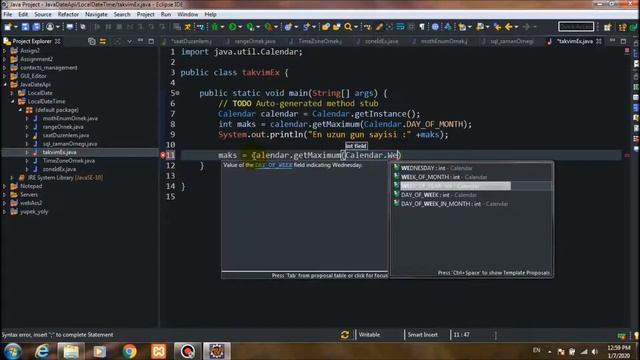Screen dimensions: 640x360
Task: Open the File menu
Action: 8,14
